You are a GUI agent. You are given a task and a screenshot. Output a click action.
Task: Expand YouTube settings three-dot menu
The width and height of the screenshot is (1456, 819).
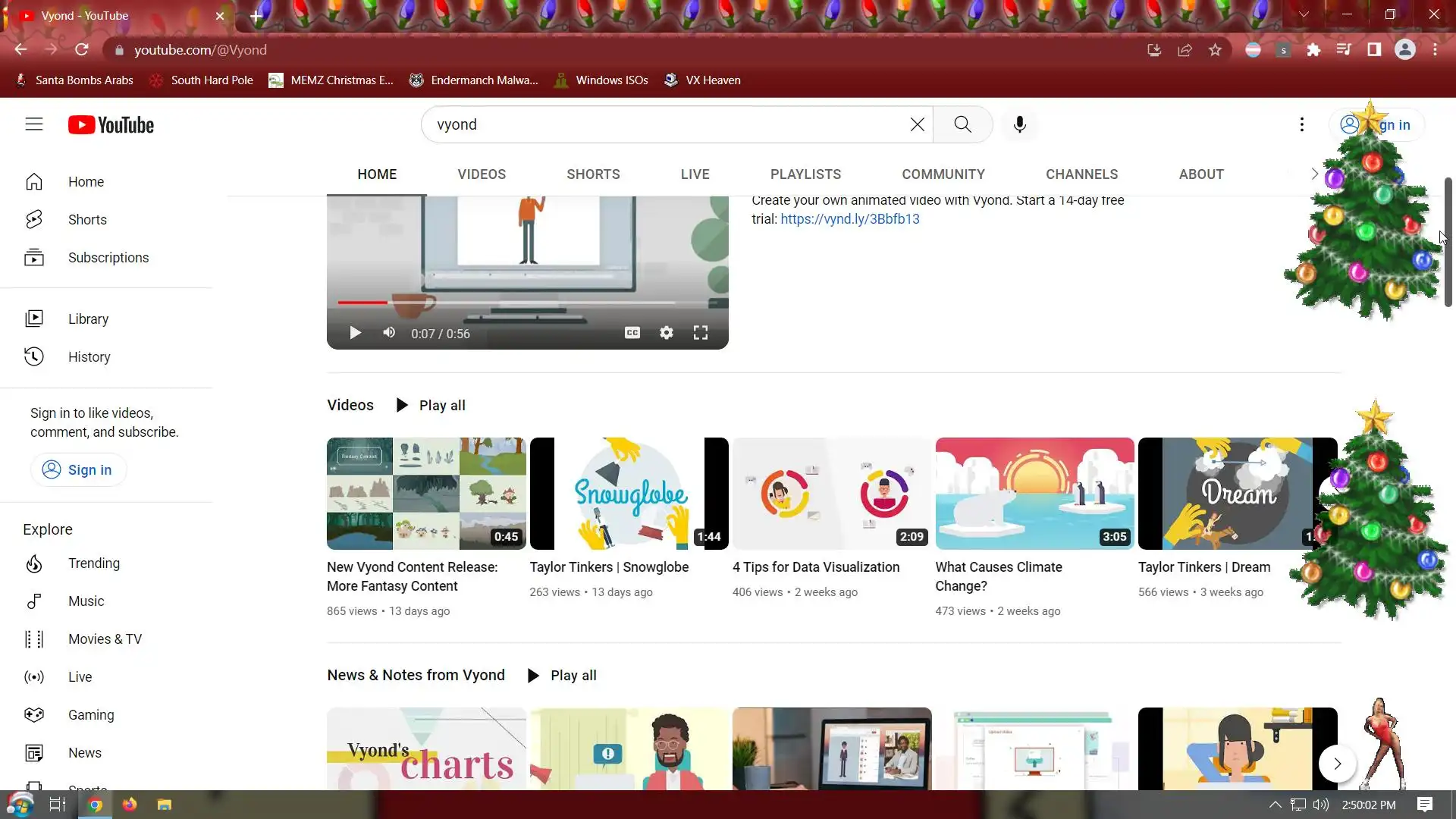1301,124
